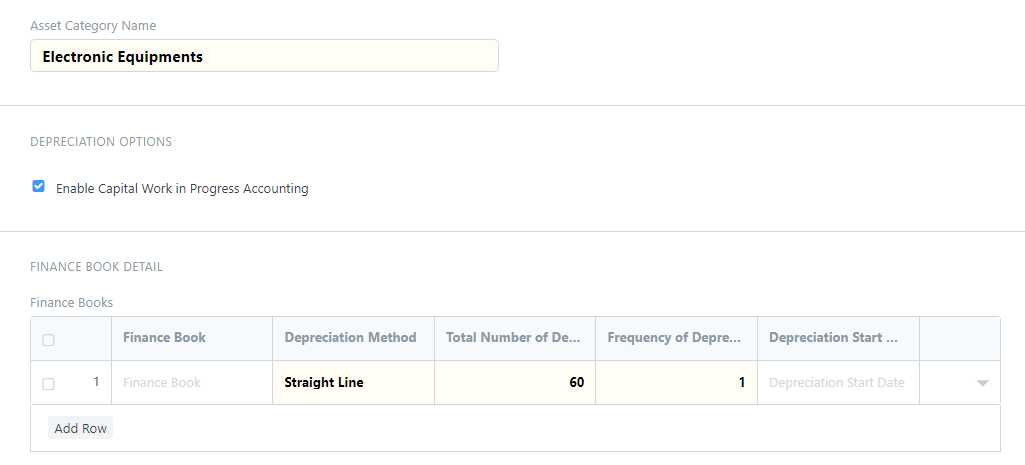Click the Frequency of Depreciation column header
Image resolution: width=1025 pixels, height=465 pixels.
click(x=675, y=337)
